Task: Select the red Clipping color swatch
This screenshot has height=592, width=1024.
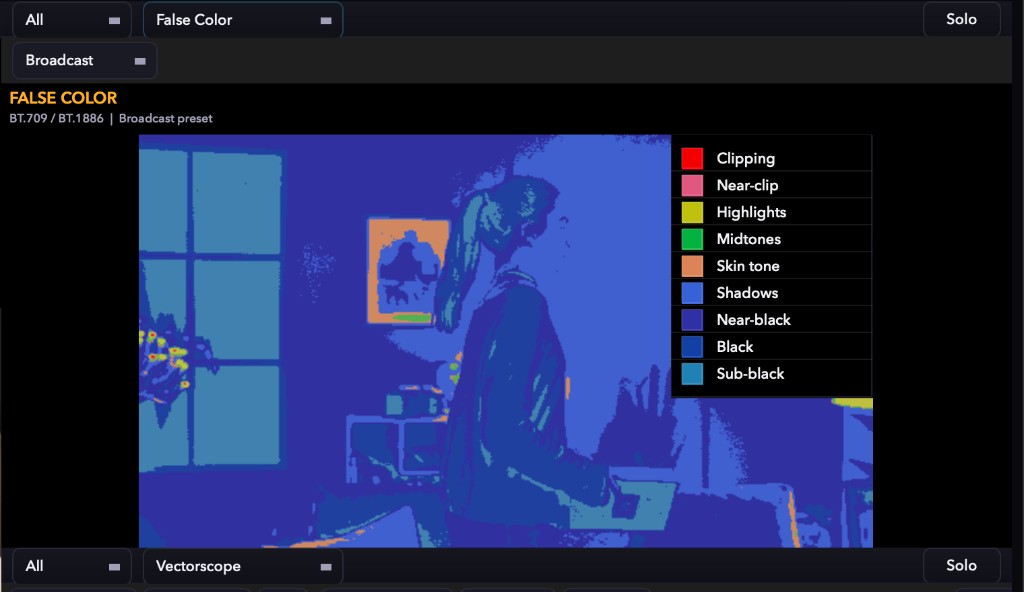Action: coord(692,158)
